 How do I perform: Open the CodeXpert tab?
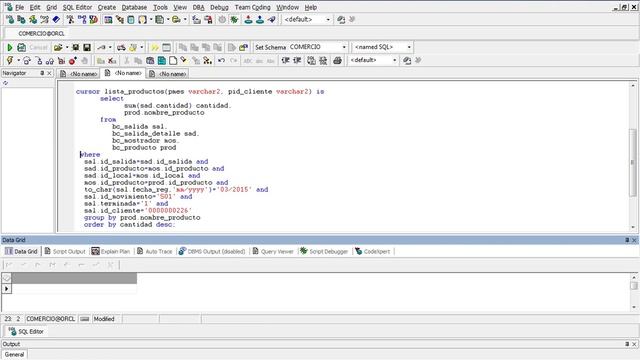pyautogui.click(x=373, y=251)
